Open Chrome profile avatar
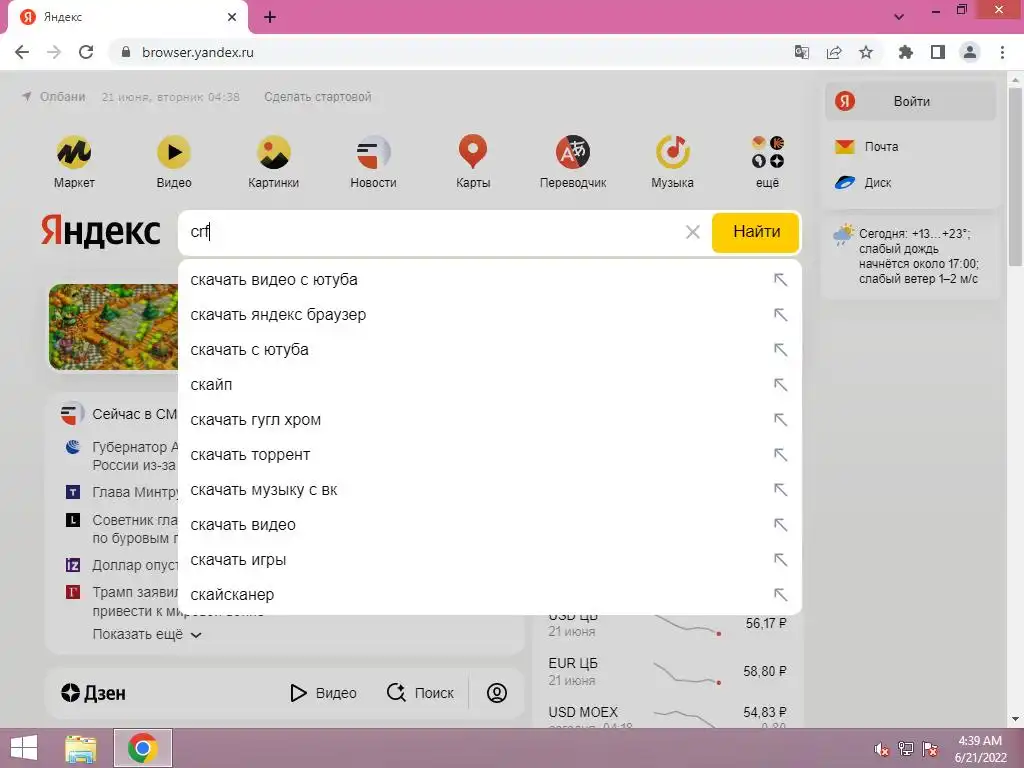Viewport: 1024px width, 768px height. click(x=970, y=52)
